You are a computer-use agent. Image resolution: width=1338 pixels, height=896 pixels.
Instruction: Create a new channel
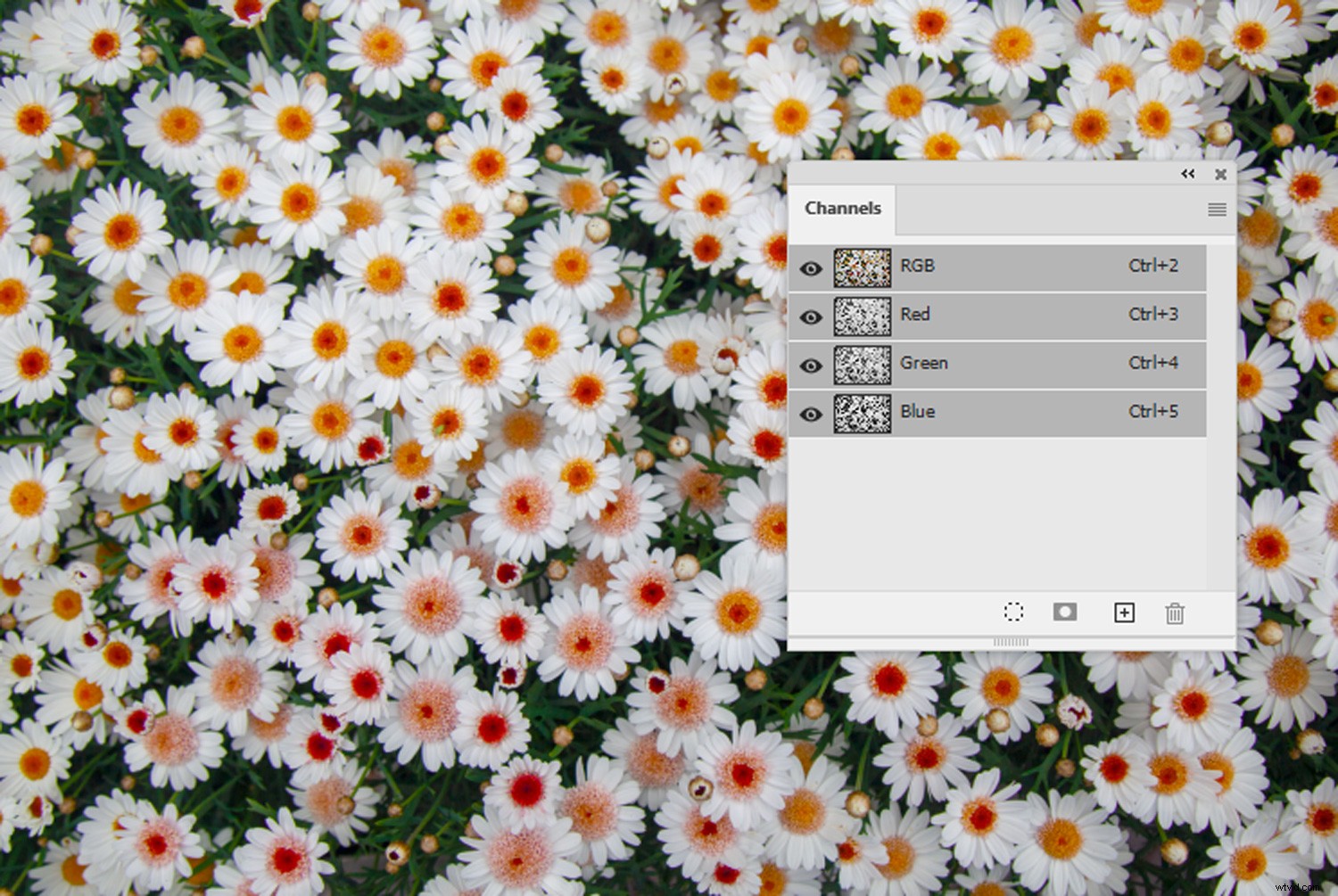[x=1124, y=612]
